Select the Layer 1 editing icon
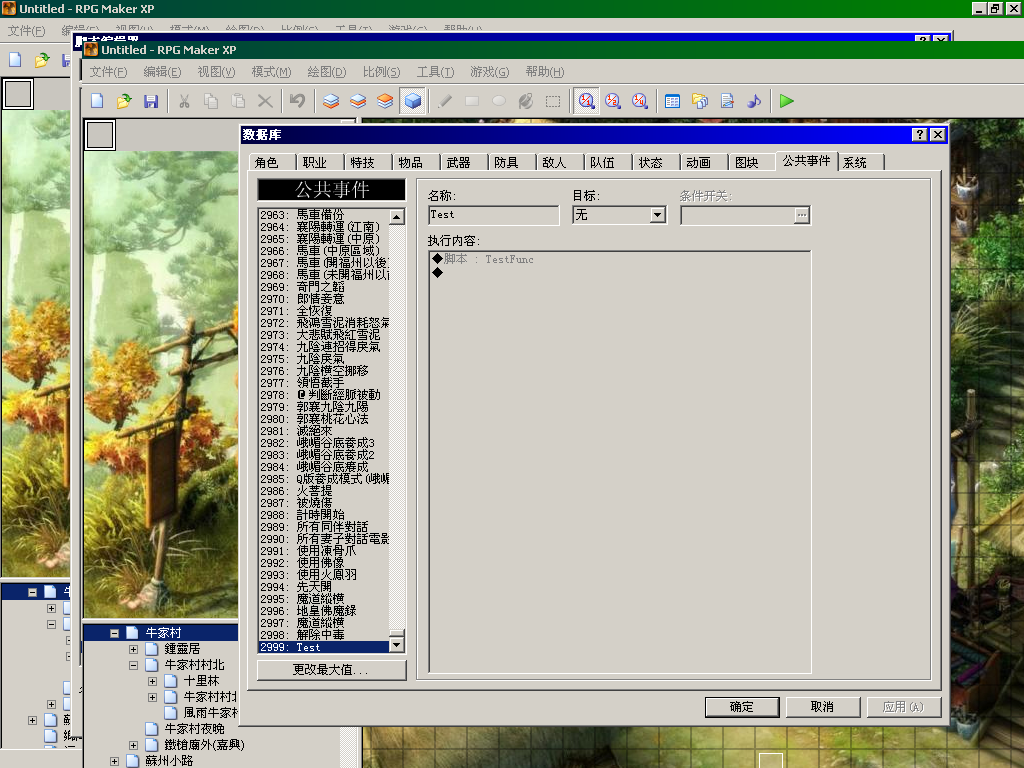Image resolution: width=1024 pixels, height=768 pixels. pos(331,101)
